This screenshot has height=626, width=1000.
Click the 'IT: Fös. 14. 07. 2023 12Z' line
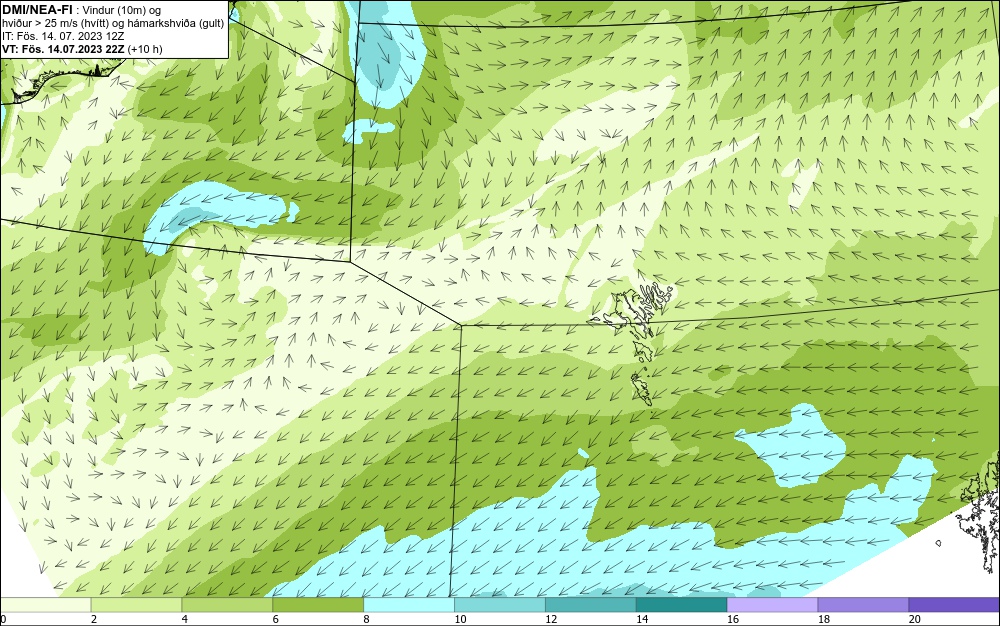point(63,36)
